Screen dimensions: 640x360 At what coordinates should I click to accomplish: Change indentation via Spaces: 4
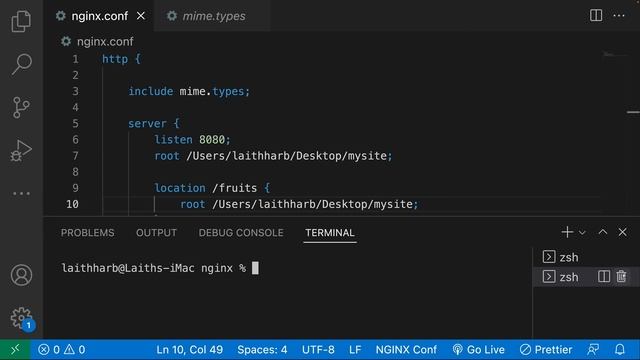tap(262, 350)
